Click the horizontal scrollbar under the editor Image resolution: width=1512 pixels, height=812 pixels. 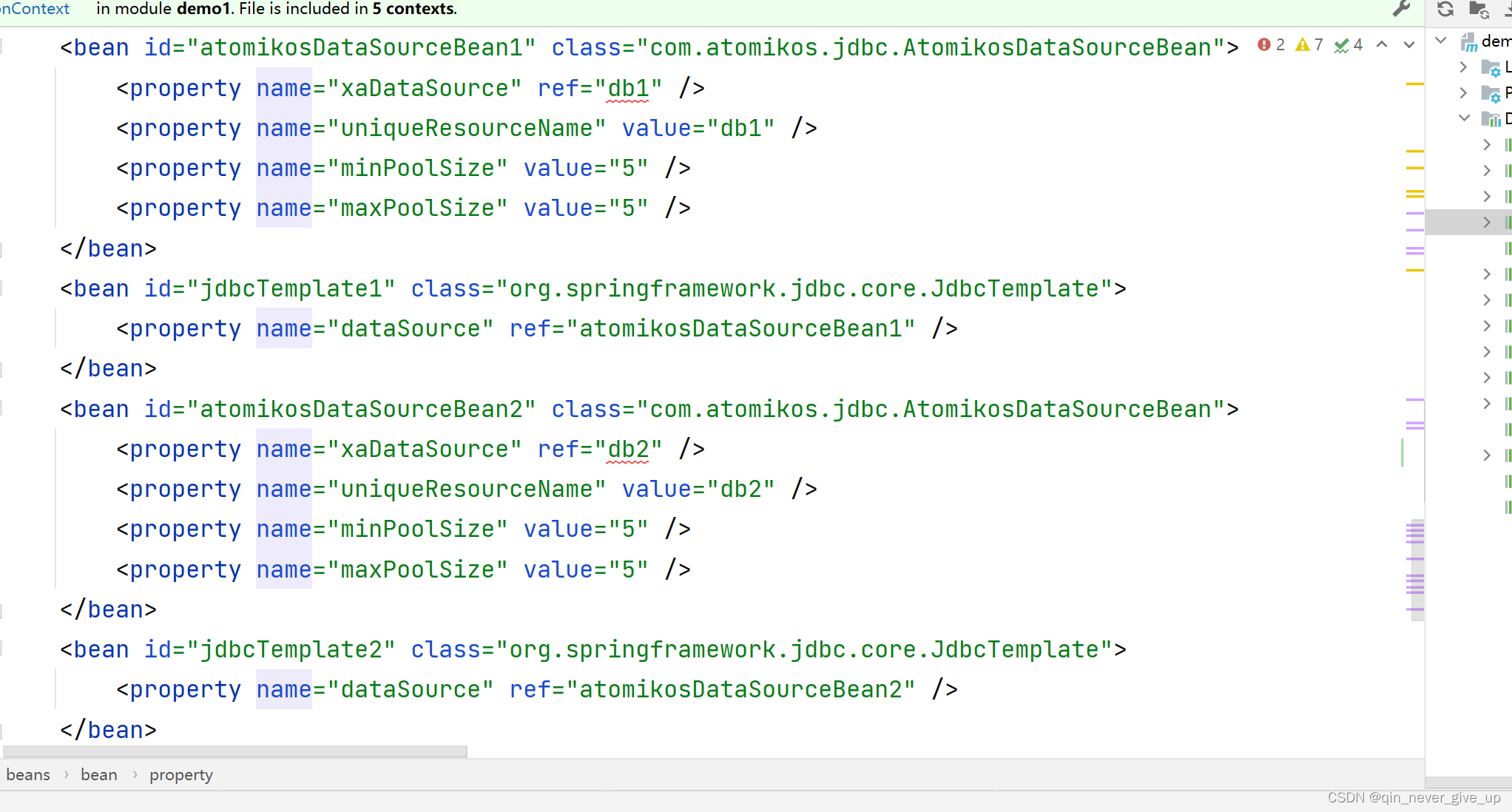pyautogui.click(x=234, y=751)
